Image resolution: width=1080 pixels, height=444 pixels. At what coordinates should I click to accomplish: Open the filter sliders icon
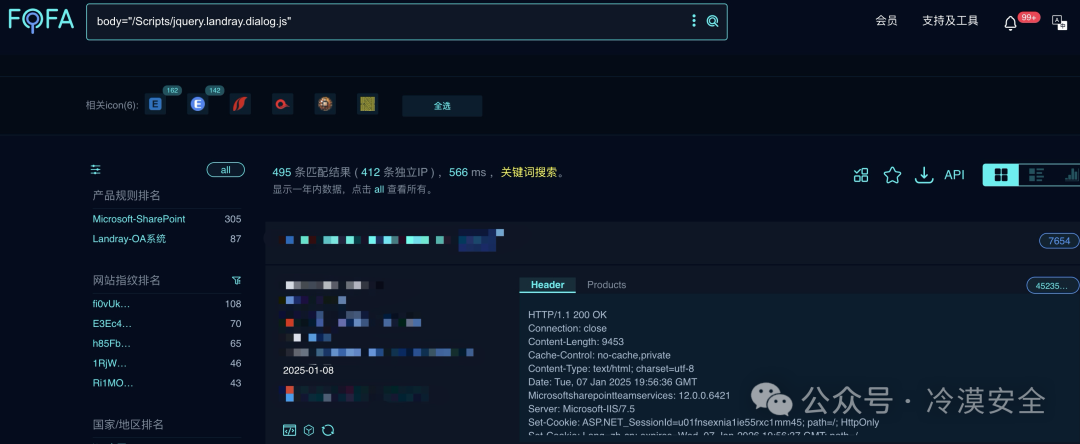96,169
